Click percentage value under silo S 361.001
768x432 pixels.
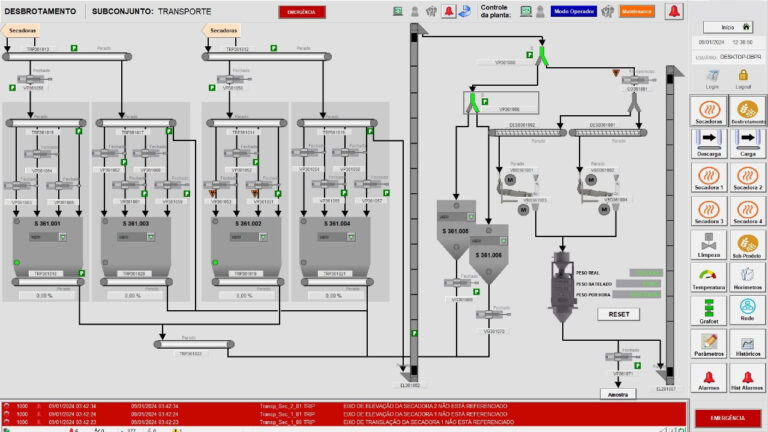tap(45, 296)
